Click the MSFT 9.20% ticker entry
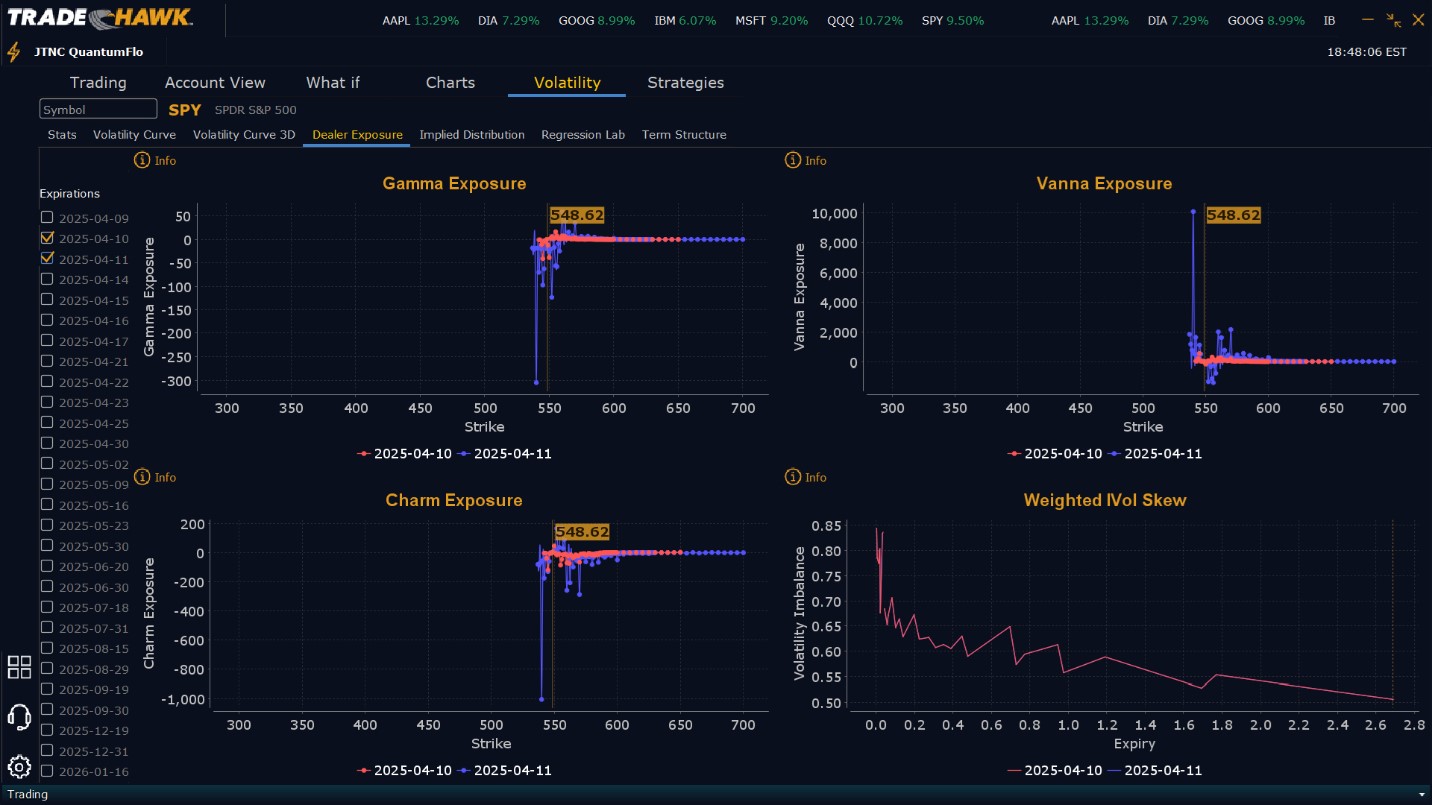This screenshot has height=805, width=1432. point(771,21)
